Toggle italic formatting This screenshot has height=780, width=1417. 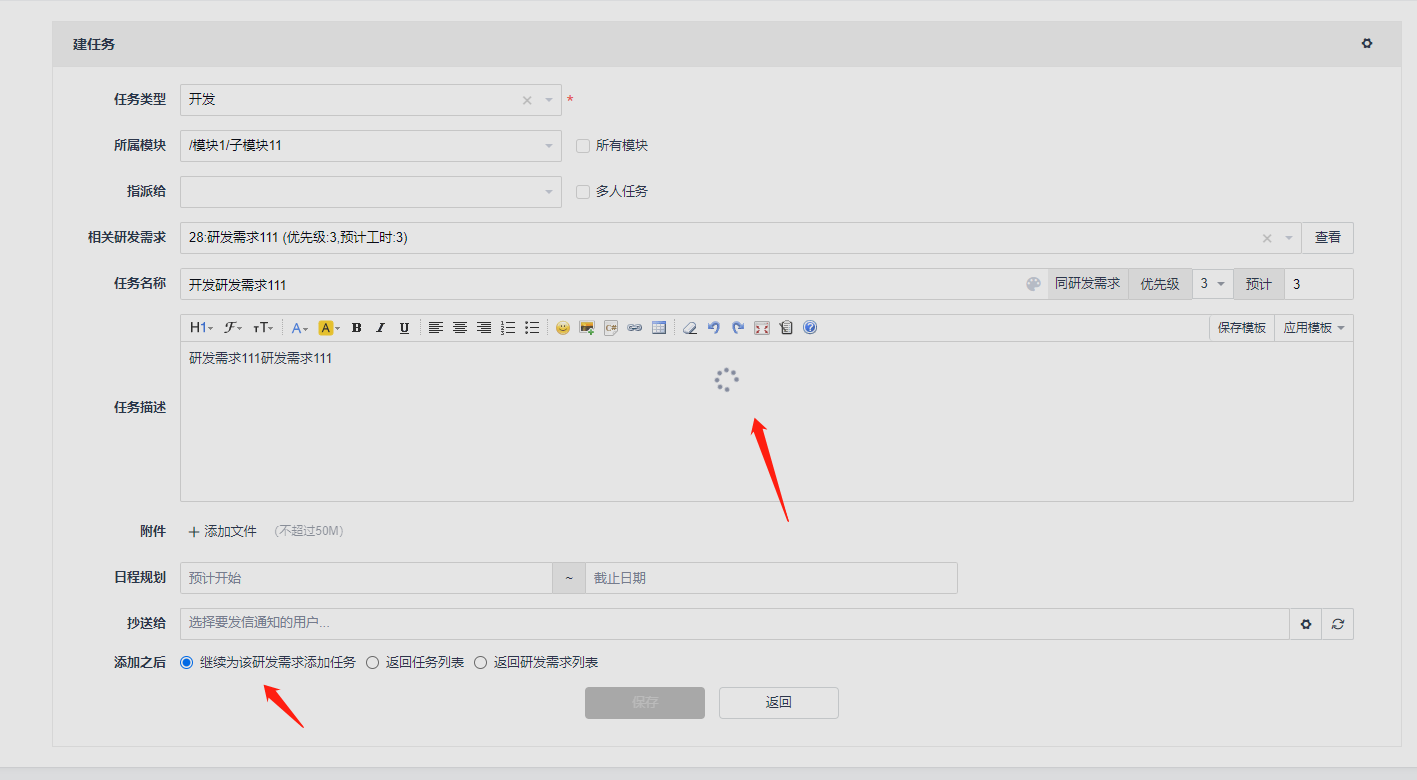click(x=380, y=328)
